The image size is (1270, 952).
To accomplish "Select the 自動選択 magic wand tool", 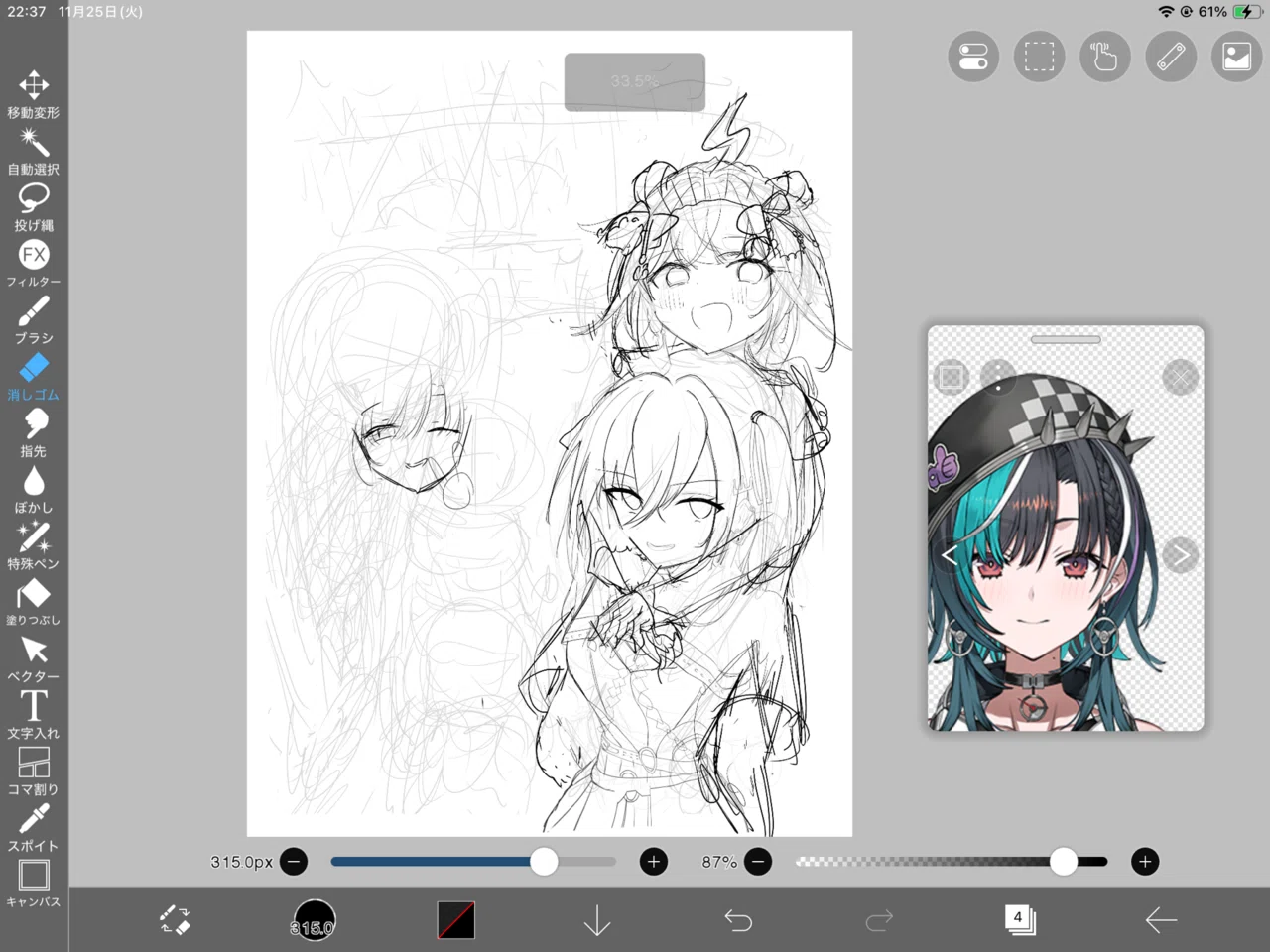I will click(x=34, y=152).
